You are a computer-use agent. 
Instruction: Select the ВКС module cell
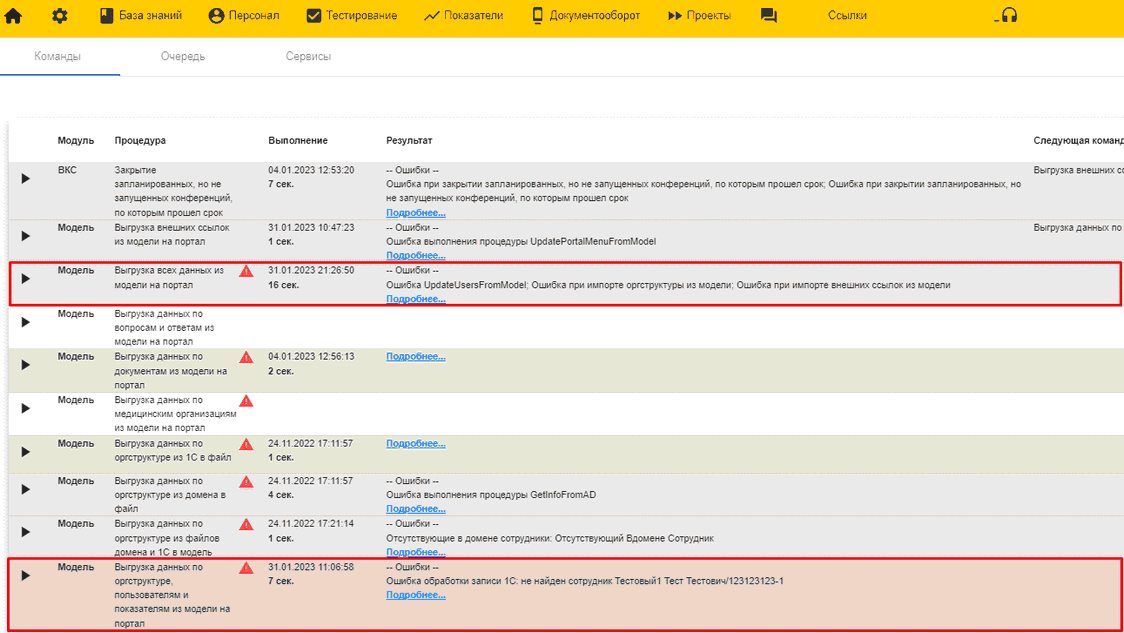[x=67, y=170]
